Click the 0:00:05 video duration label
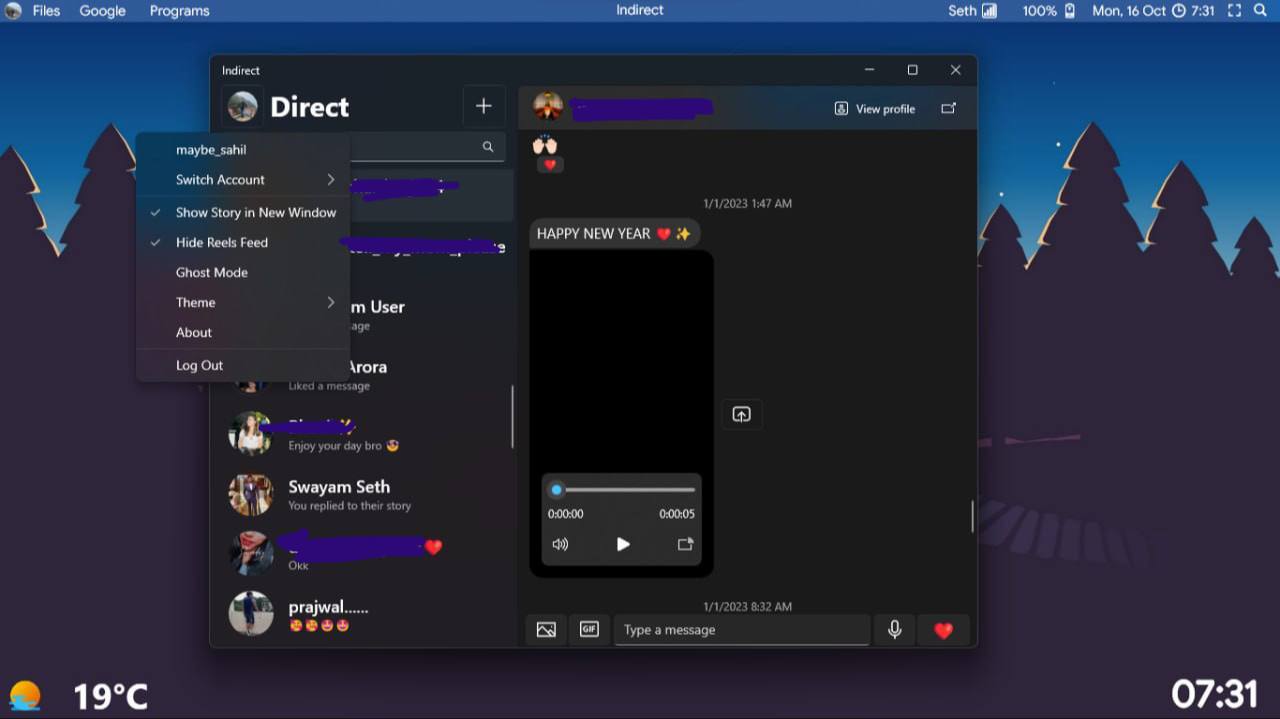This screenshot has width=1280, height=719. [677, 514]
